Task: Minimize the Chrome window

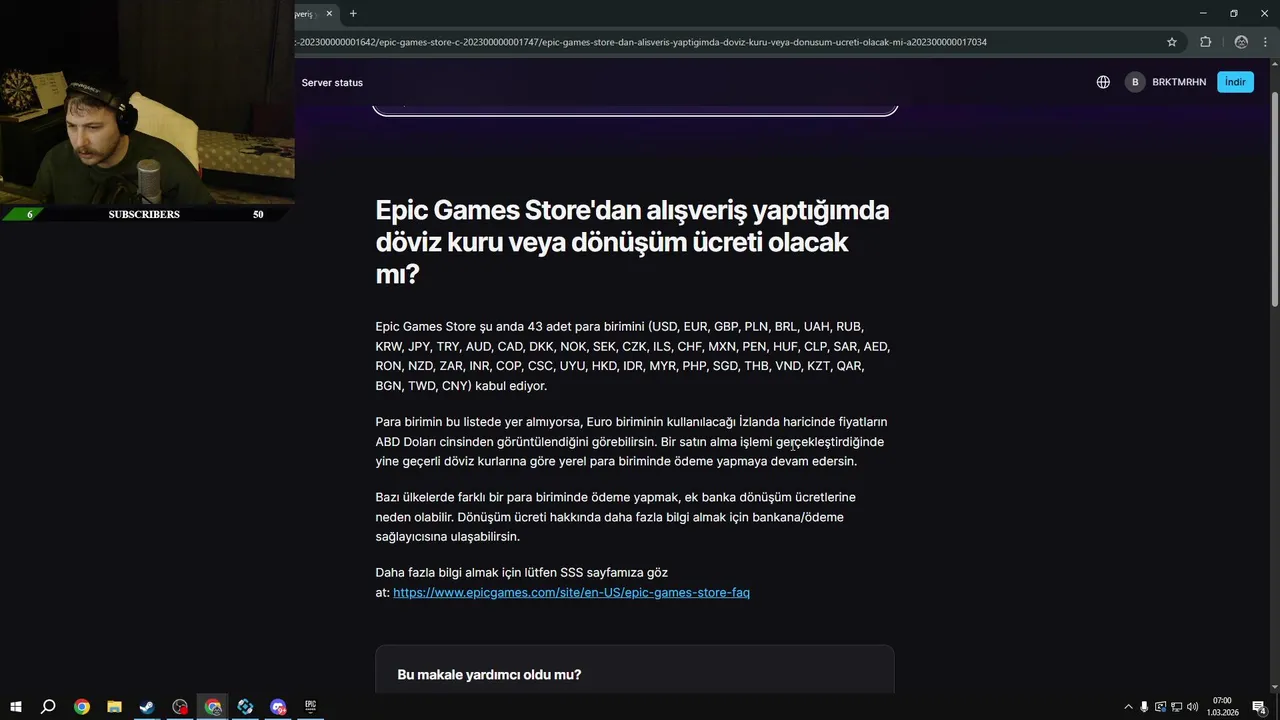Action: tap(1203, 13)
